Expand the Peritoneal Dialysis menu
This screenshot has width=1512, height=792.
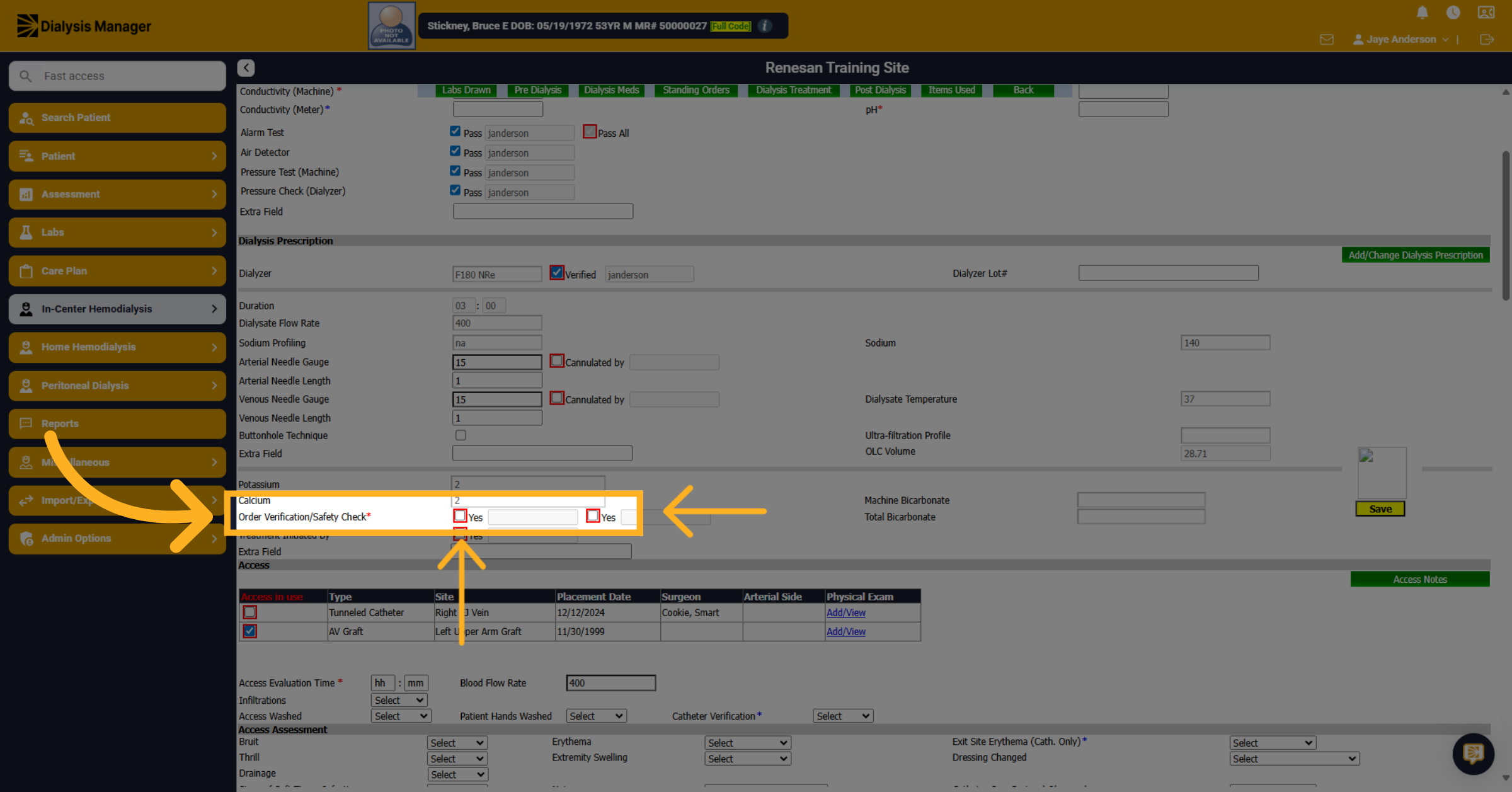coord(117,386)
